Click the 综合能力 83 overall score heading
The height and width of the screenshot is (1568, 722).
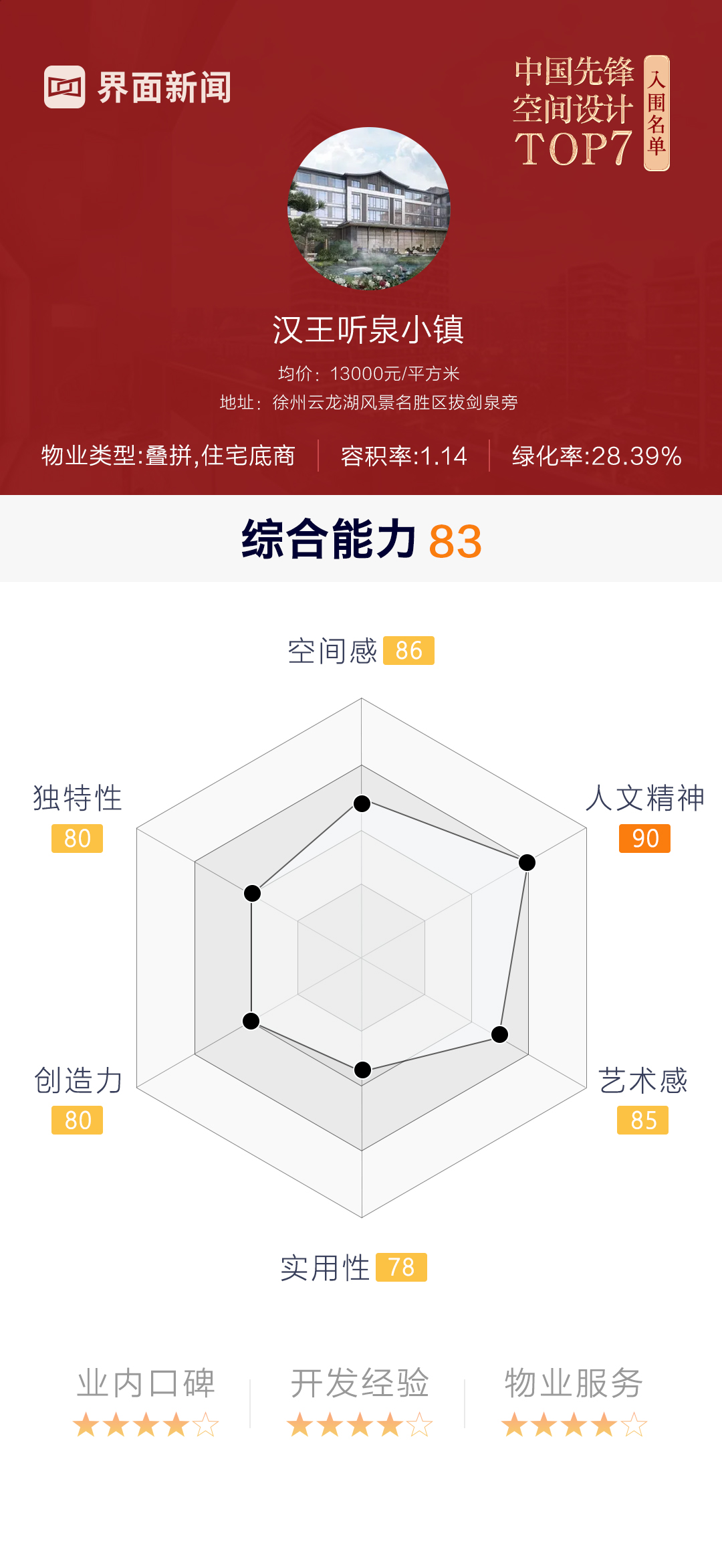[x=361, y=540]
